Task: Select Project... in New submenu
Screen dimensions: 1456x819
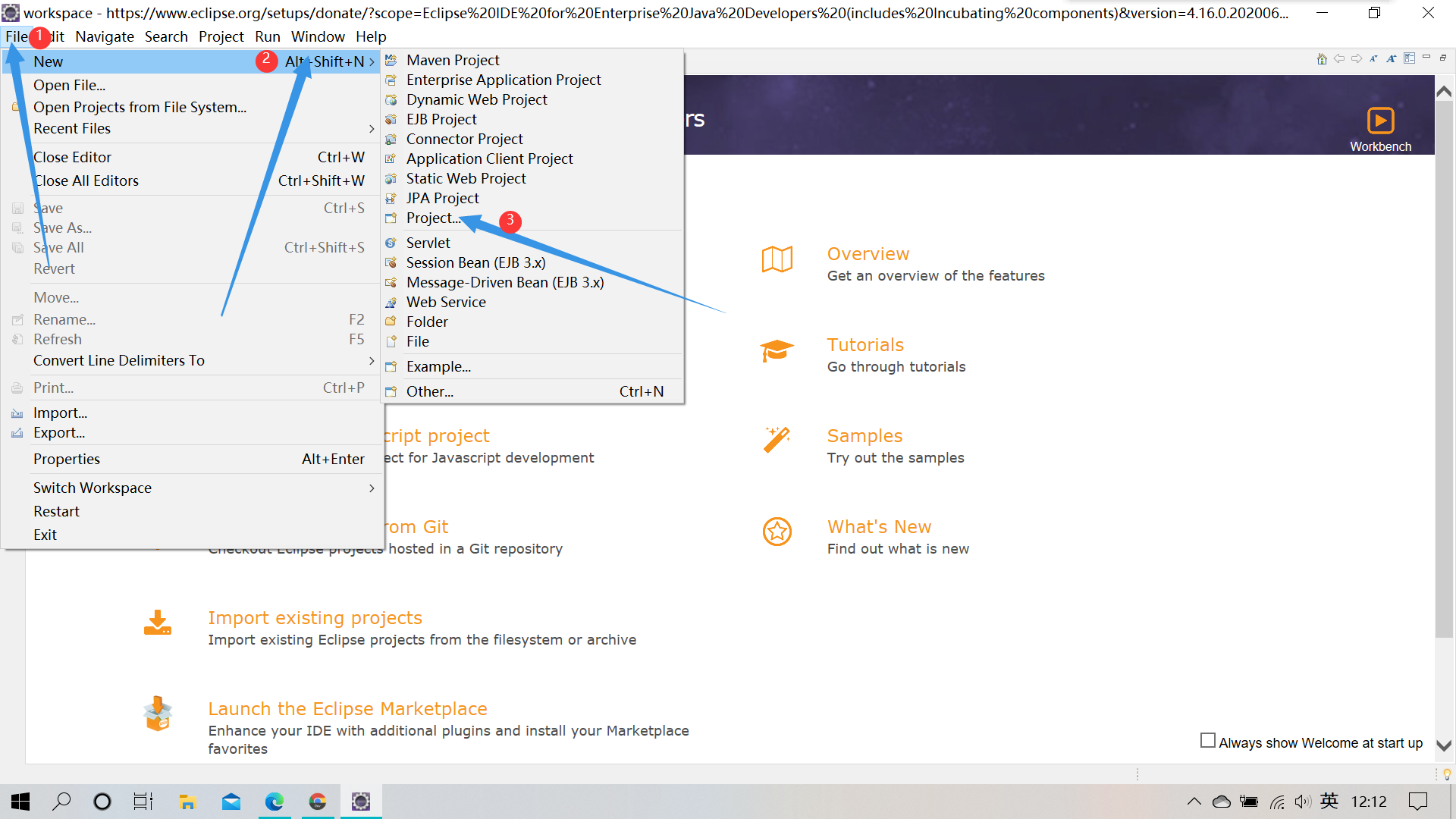Action: 433,218
